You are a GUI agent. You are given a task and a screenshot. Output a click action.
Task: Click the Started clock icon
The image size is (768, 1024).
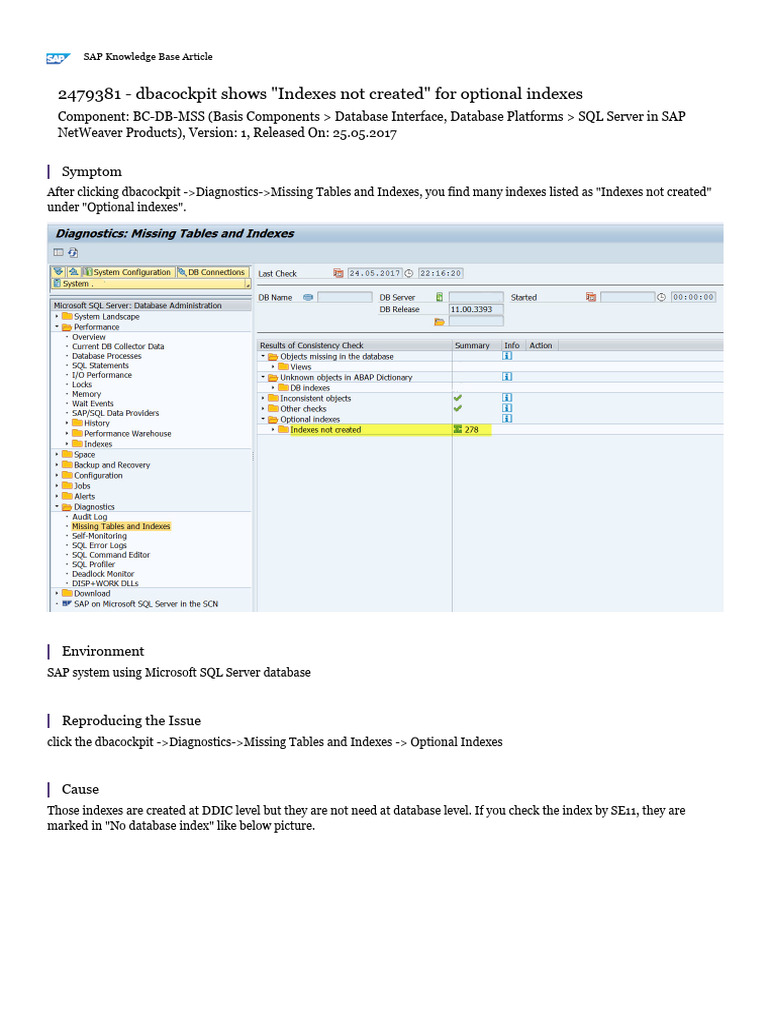tap(661, 297)
